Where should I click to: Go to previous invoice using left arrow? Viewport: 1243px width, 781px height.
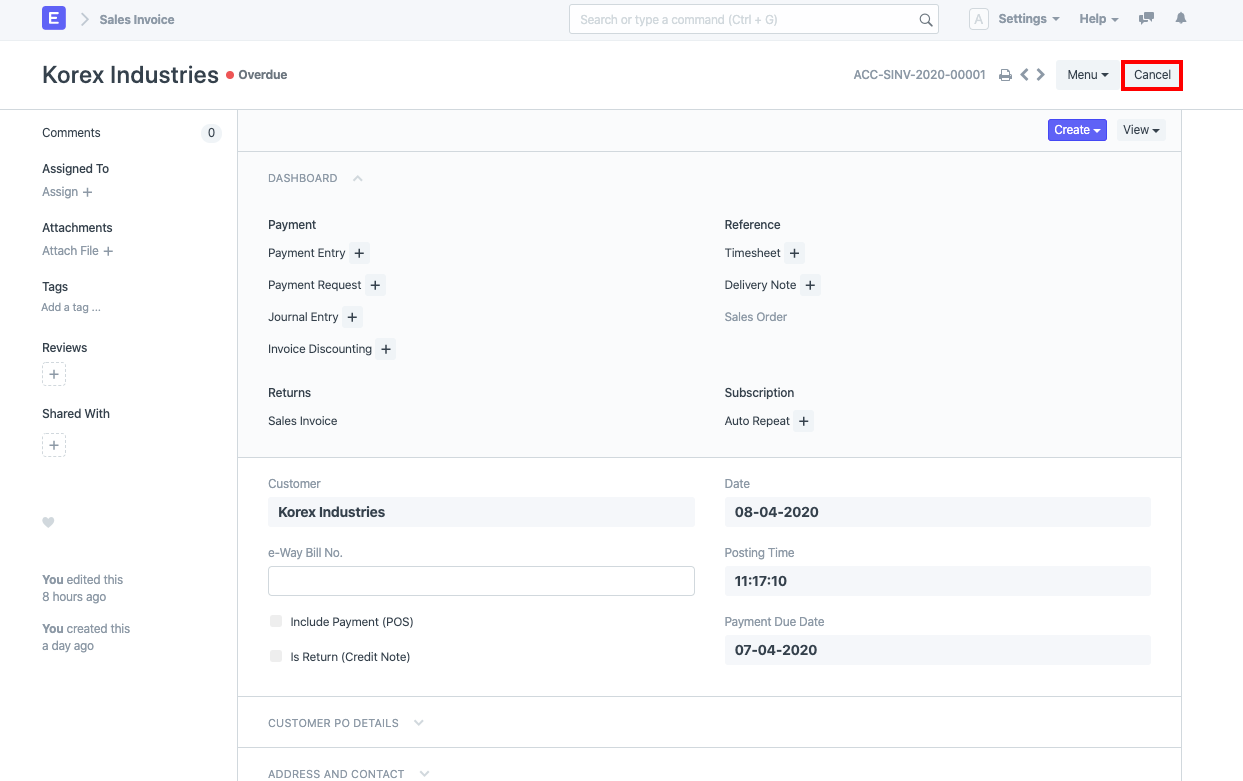pyautogui.click(x=1024, y=75)
